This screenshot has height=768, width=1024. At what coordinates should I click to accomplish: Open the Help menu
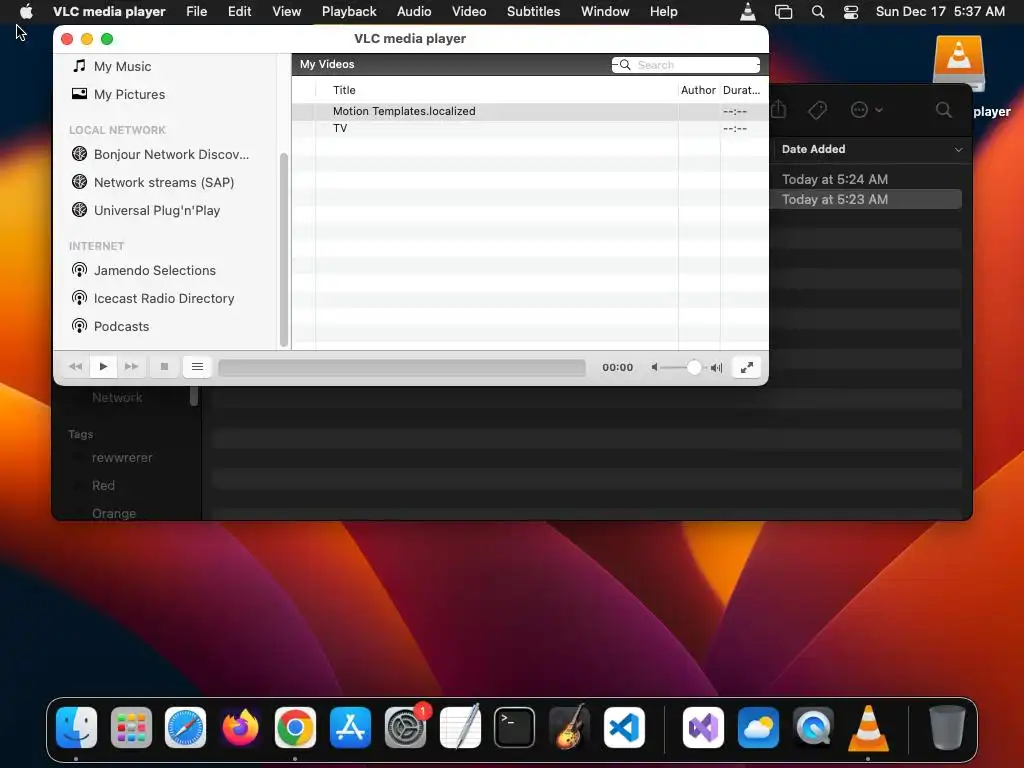(x=664, y=12)
